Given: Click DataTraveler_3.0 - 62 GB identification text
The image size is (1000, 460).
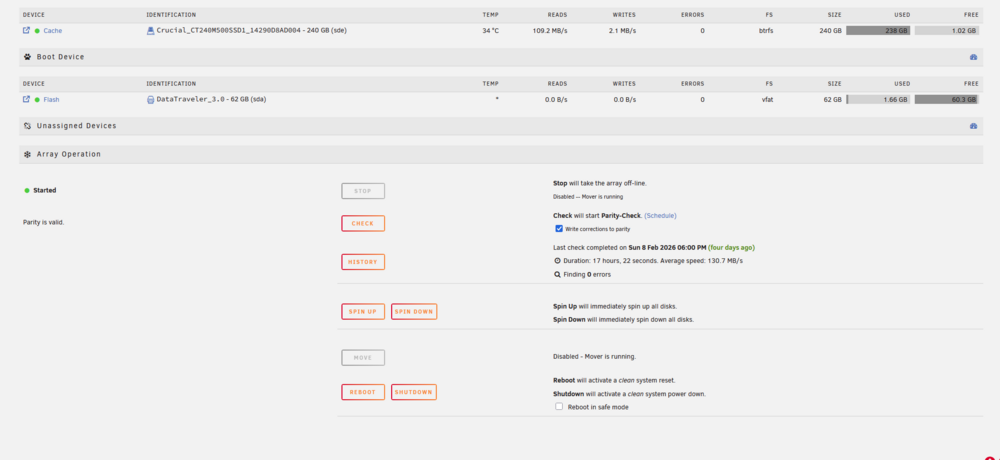Looking at the screenshot, I should point(211,100).
